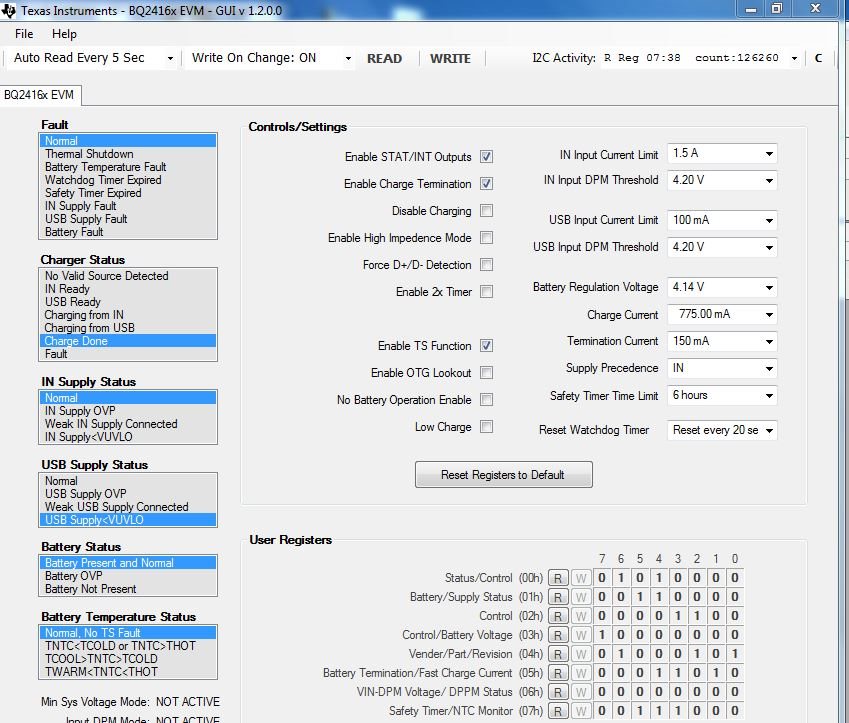Click the W button for Control (02h)
849x723 pixels.
pos(581,616)
